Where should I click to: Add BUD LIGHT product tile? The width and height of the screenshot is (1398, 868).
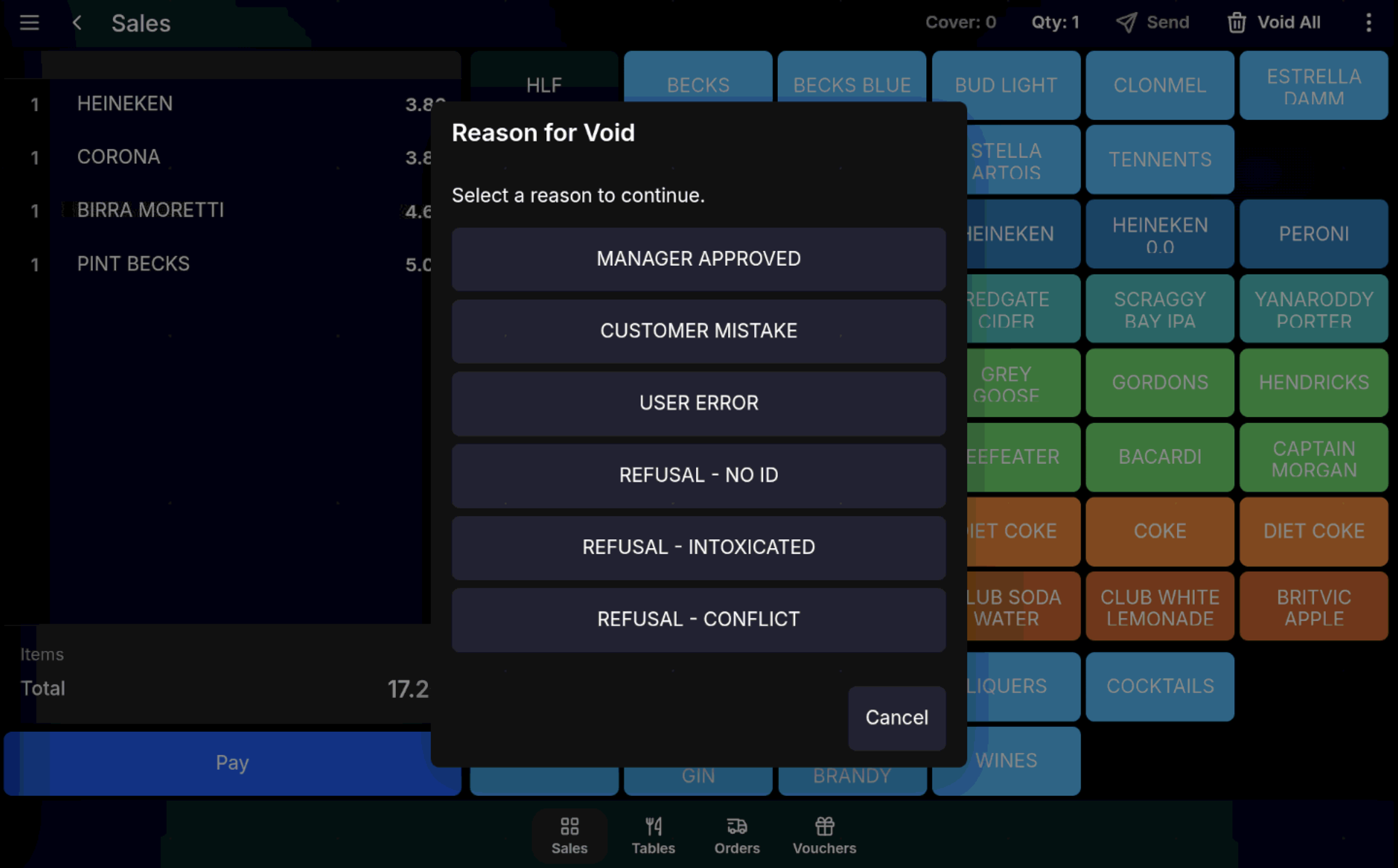(x=1006, y=85)
